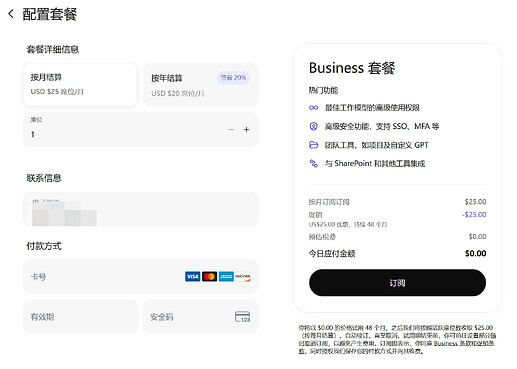Click the folder icon beside 团队工具

(313, 145)
